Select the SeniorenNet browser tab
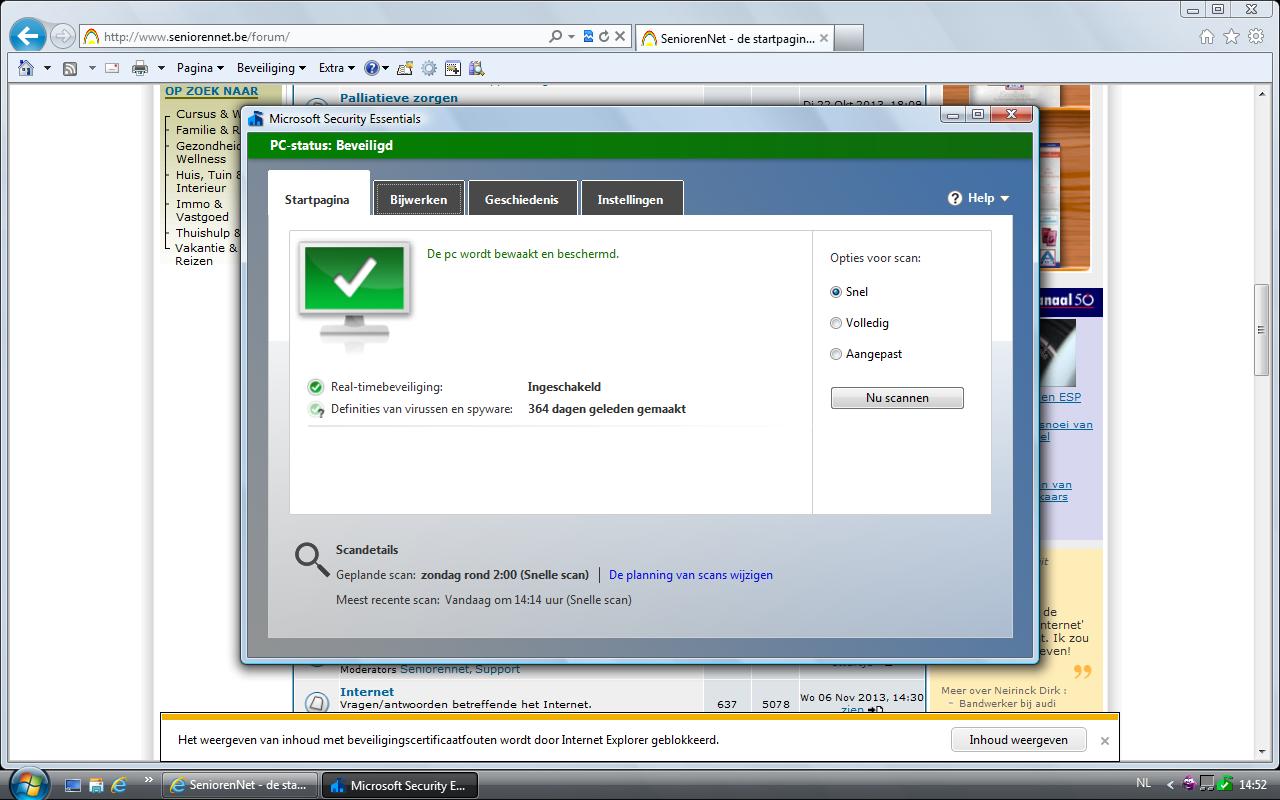This screenshot has height=800, width=1280. pyautogui.click(x=734, y=37)
